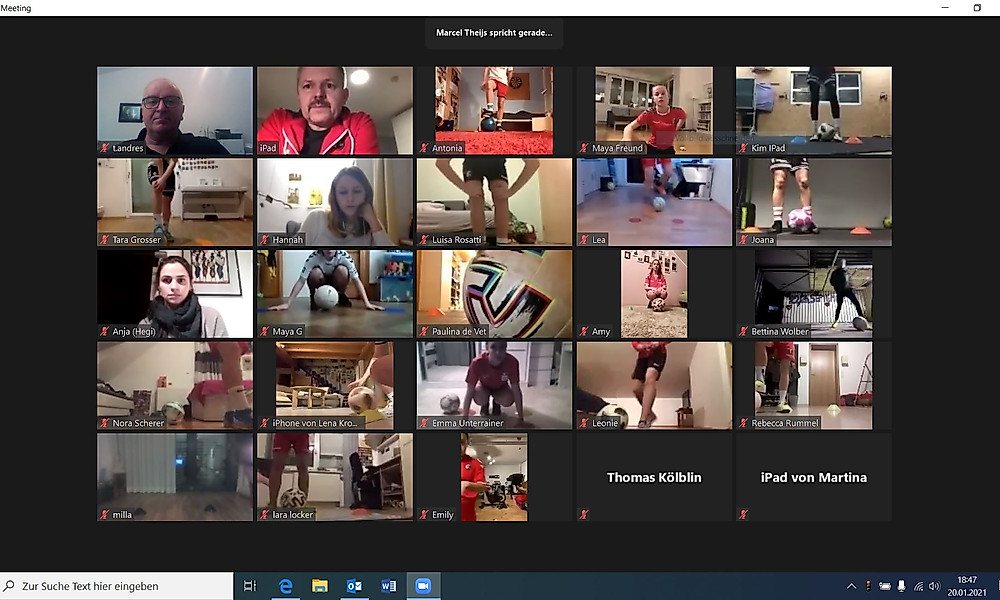The width and height of the screenshot is (1000, 600).
Task: Open Wi-Fi network settings in tray
Action: coord(918,586)
